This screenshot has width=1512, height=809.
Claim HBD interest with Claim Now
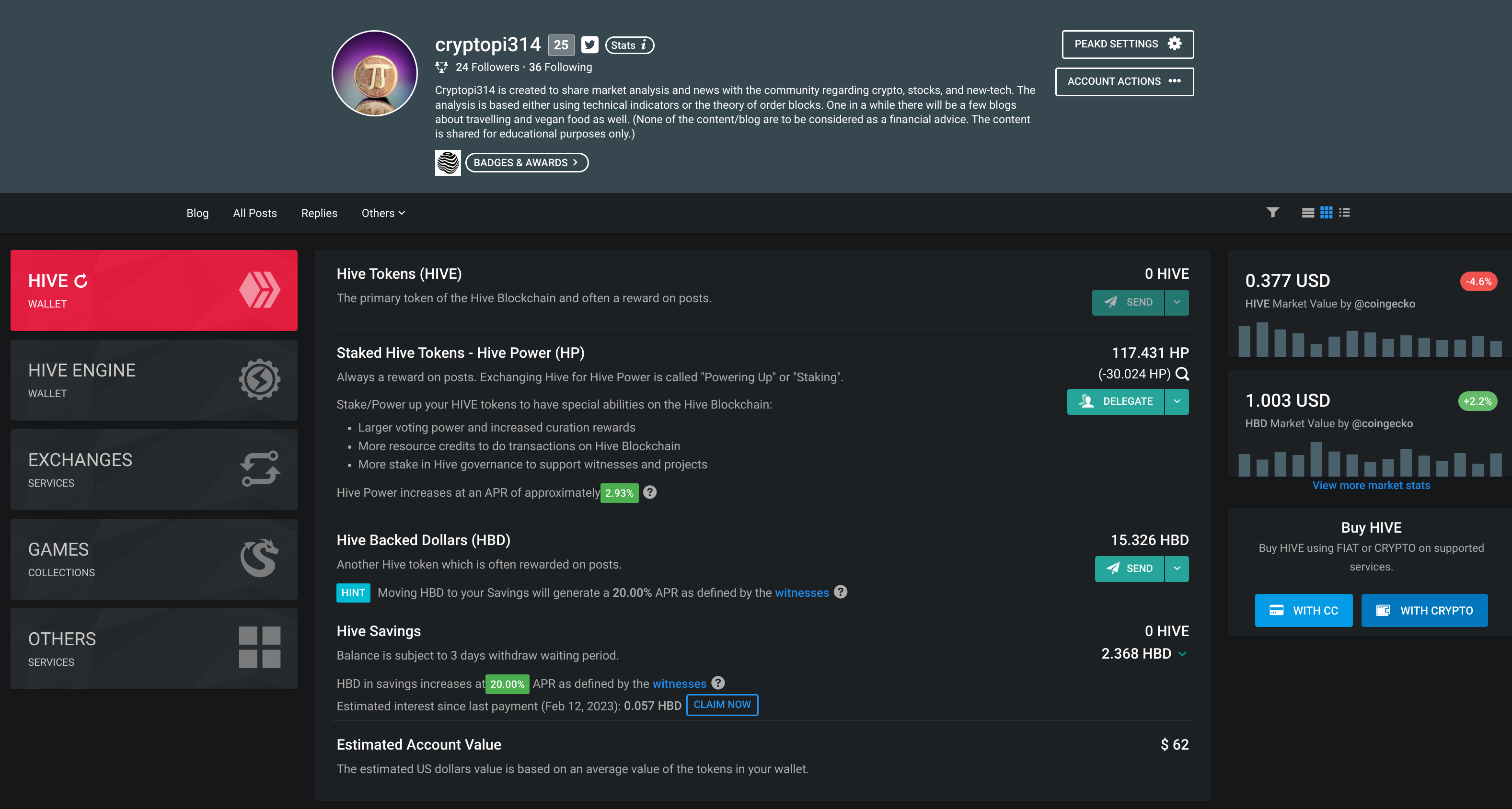(x=722, y=705)
